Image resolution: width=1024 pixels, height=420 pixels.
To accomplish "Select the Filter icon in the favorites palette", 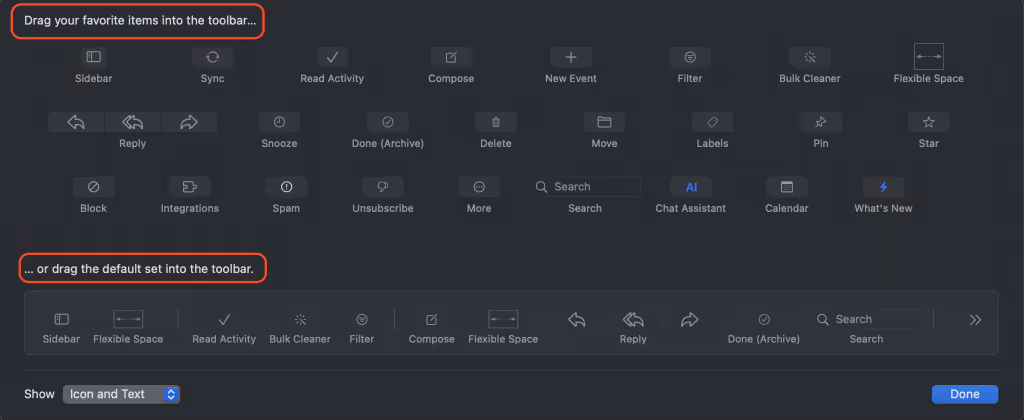I will coord(690,57).
